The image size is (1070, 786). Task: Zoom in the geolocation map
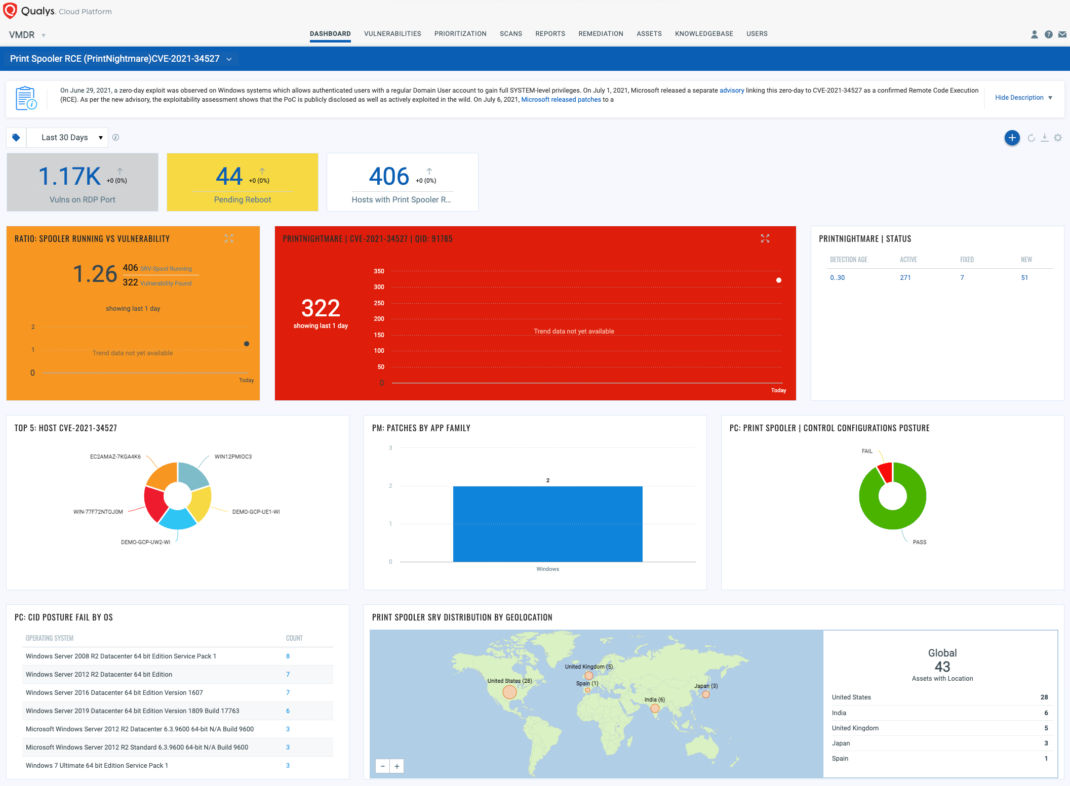(x=396, y=766)
